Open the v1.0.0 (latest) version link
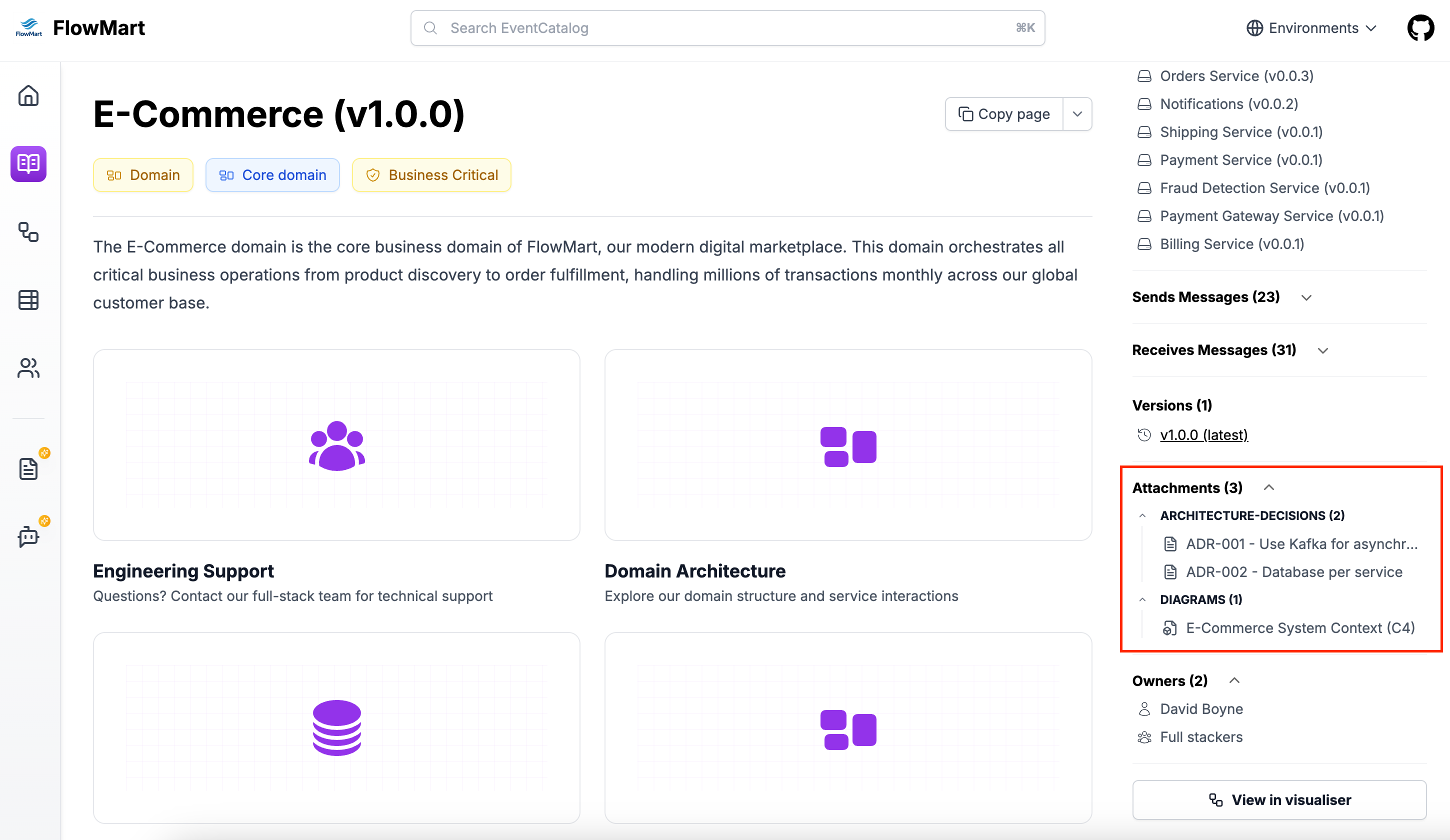1450x840 pixels. point(1203,435)
